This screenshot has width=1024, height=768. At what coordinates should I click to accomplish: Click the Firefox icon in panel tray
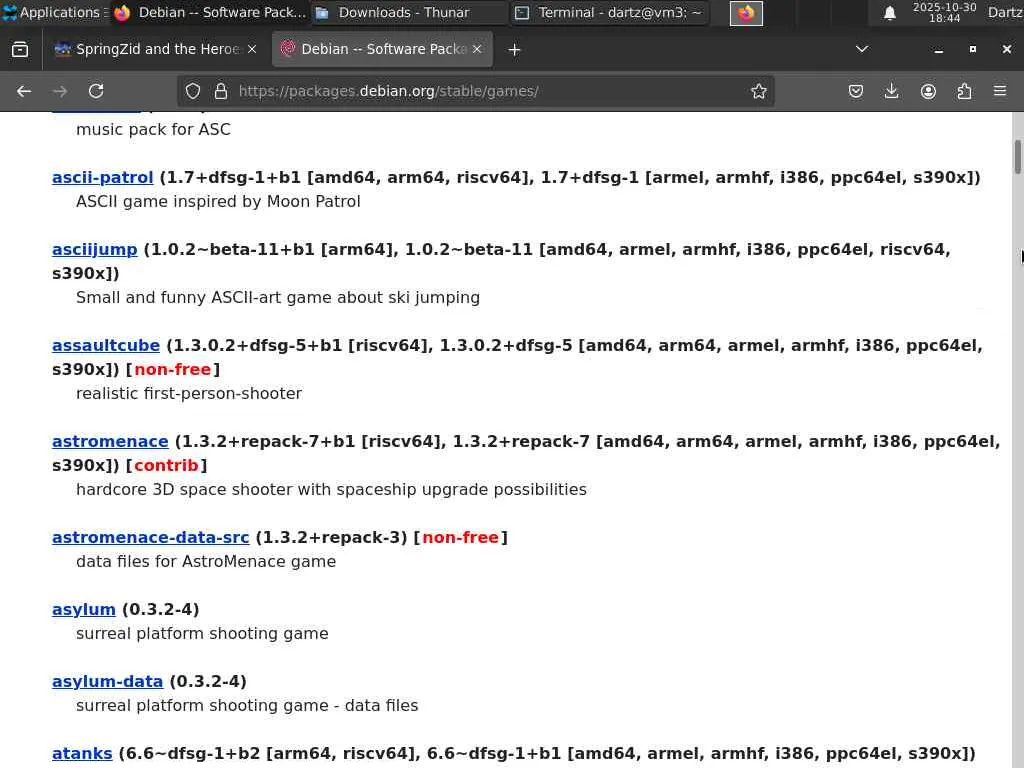tap(746, 13)
